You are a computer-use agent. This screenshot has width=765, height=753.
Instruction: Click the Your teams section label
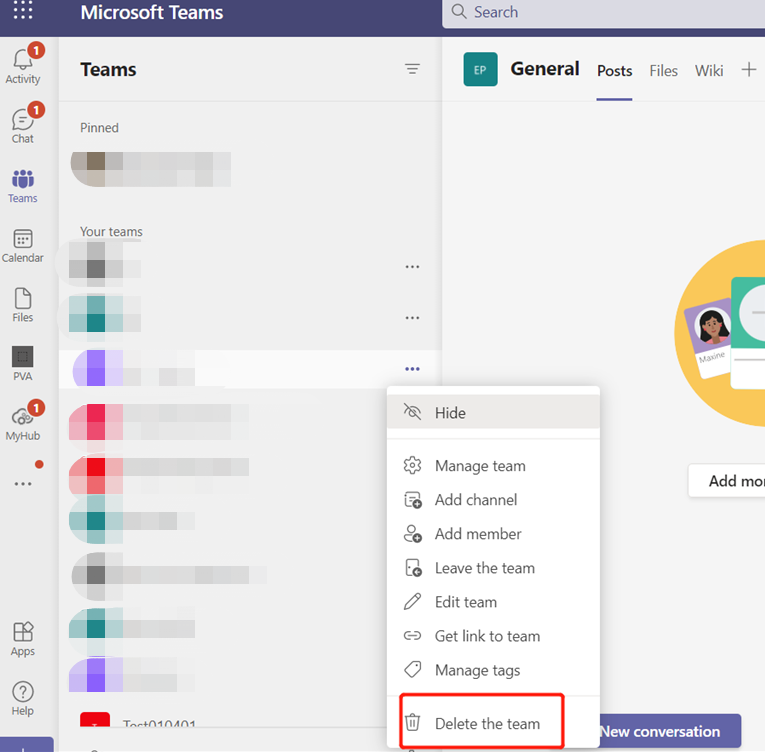(111, 232)
